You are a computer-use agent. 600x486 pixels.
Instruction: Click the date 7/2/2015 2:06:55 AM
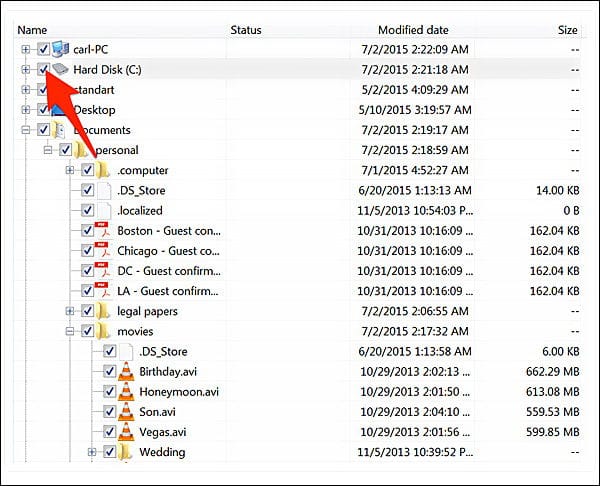[x=415, y=311]
